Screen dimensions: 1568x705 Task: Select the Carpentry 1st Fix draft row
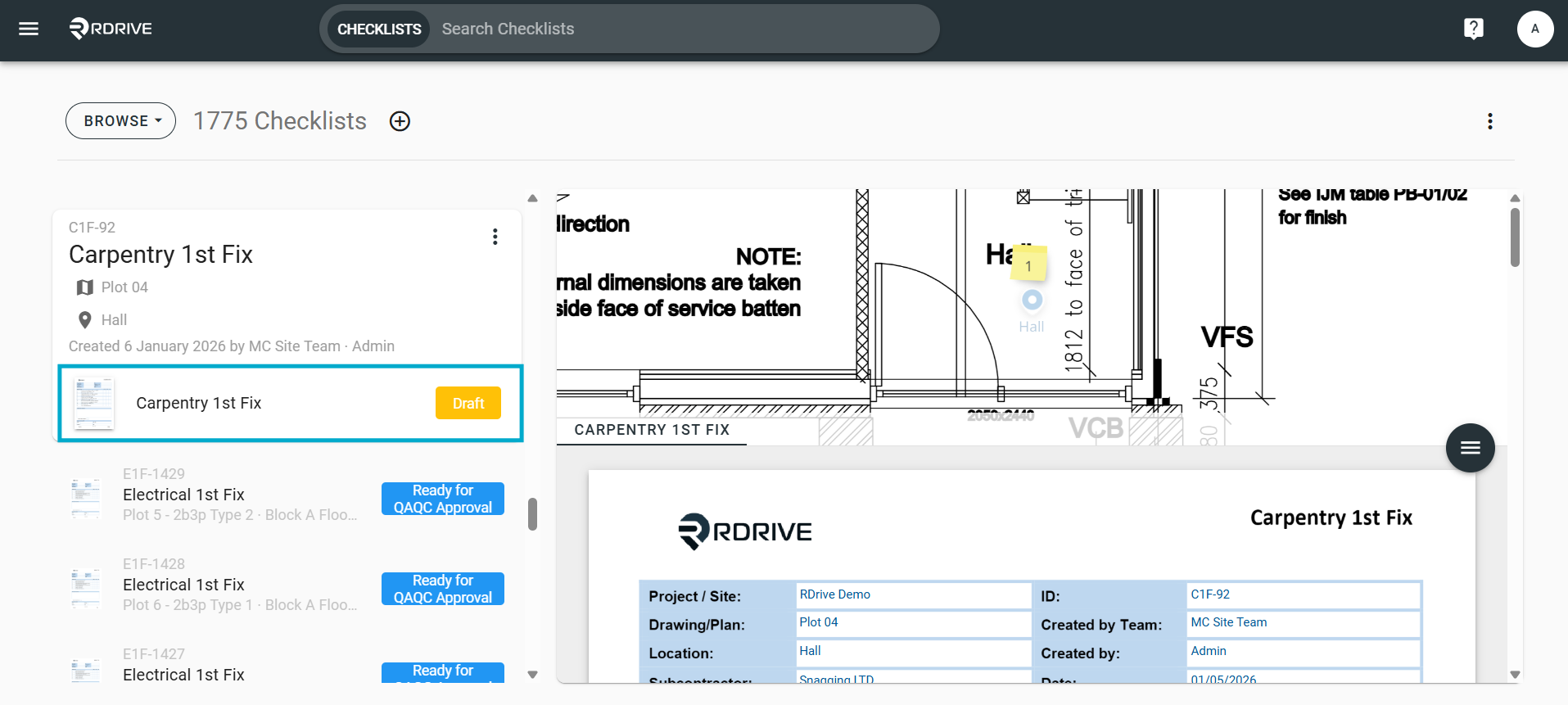pyautogui.click(x=291, y=403)
